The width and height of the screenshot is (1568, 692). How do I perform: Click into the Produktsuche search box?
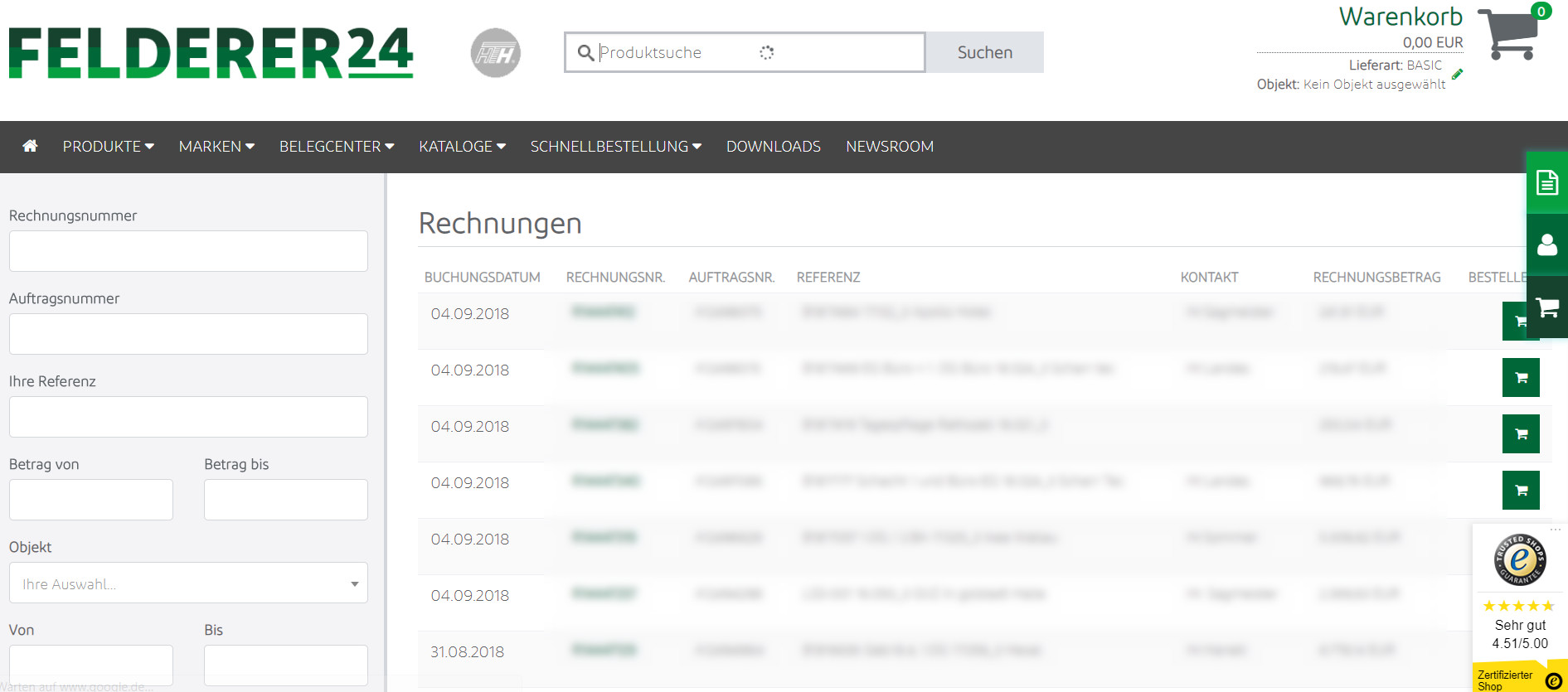(x=745, y=52)
